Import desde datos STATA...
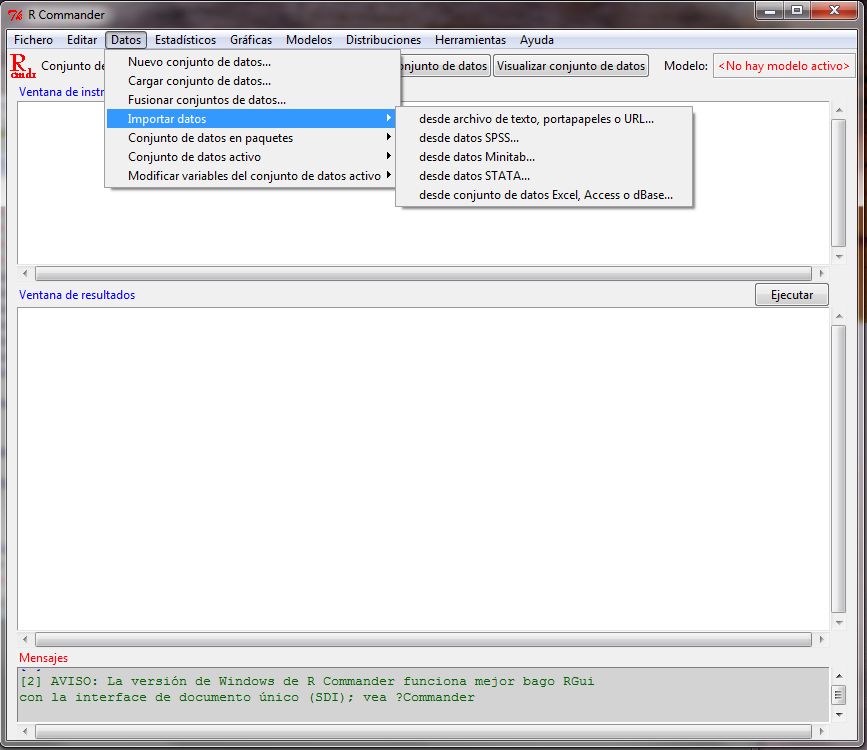The width and height of the screenshot is (867, 750). pos(544,176)
